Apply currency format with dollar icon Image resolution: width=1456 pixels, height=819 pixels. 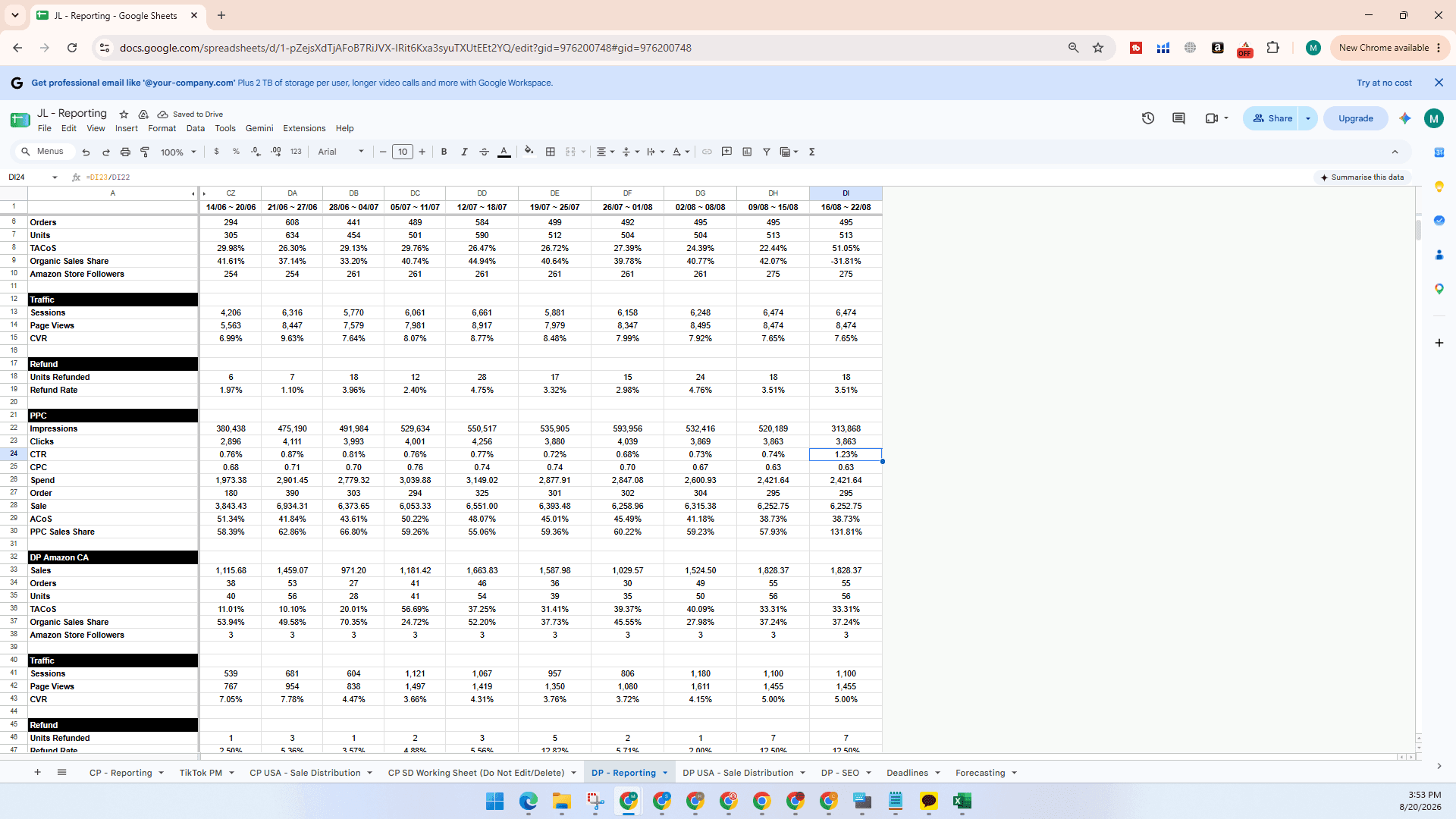(216, 152)
